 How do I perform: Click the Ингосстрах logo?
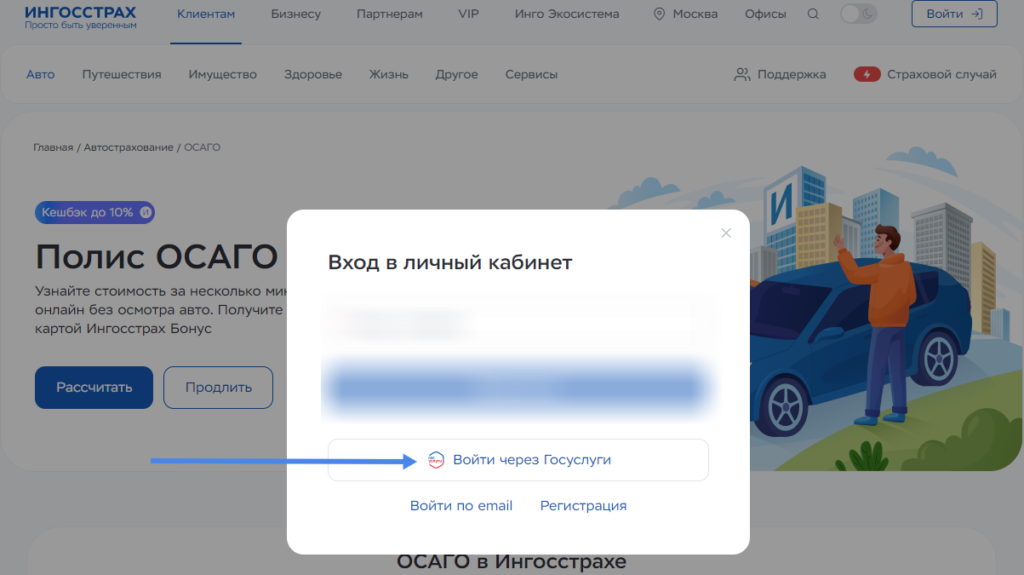click(81, 15)
